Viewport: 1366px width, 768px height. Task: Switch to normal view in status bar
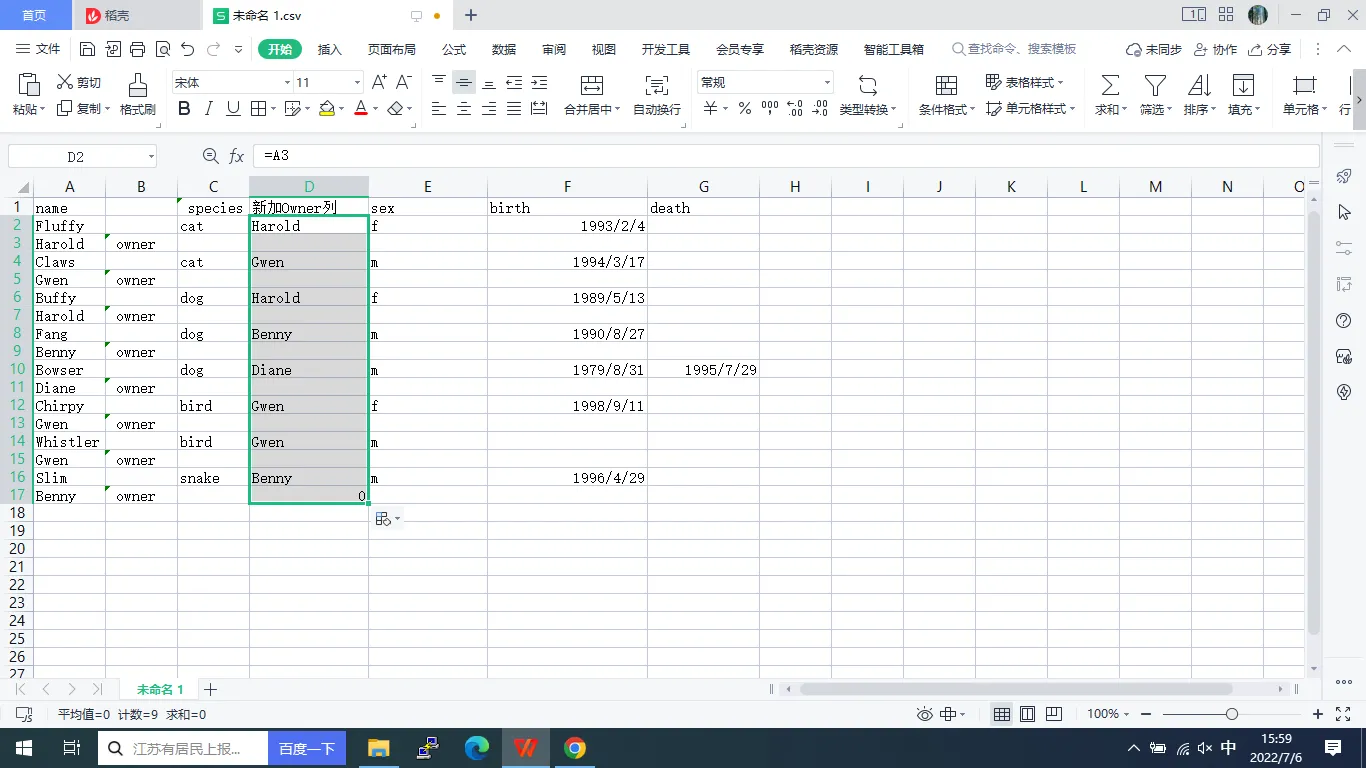[1001, 714]
